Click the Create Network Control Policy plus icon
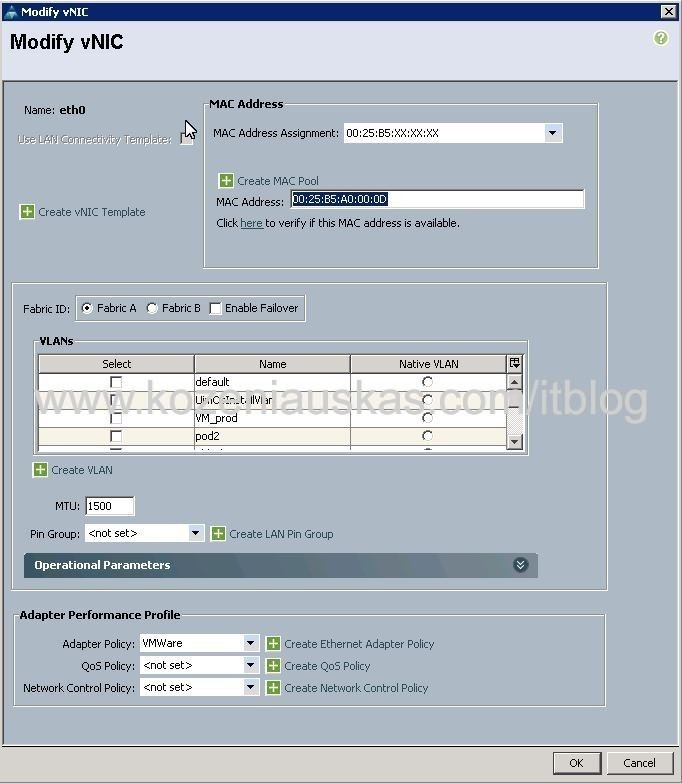Image resolution: width=682 pixels, height=783 pixels. point(273,688)
